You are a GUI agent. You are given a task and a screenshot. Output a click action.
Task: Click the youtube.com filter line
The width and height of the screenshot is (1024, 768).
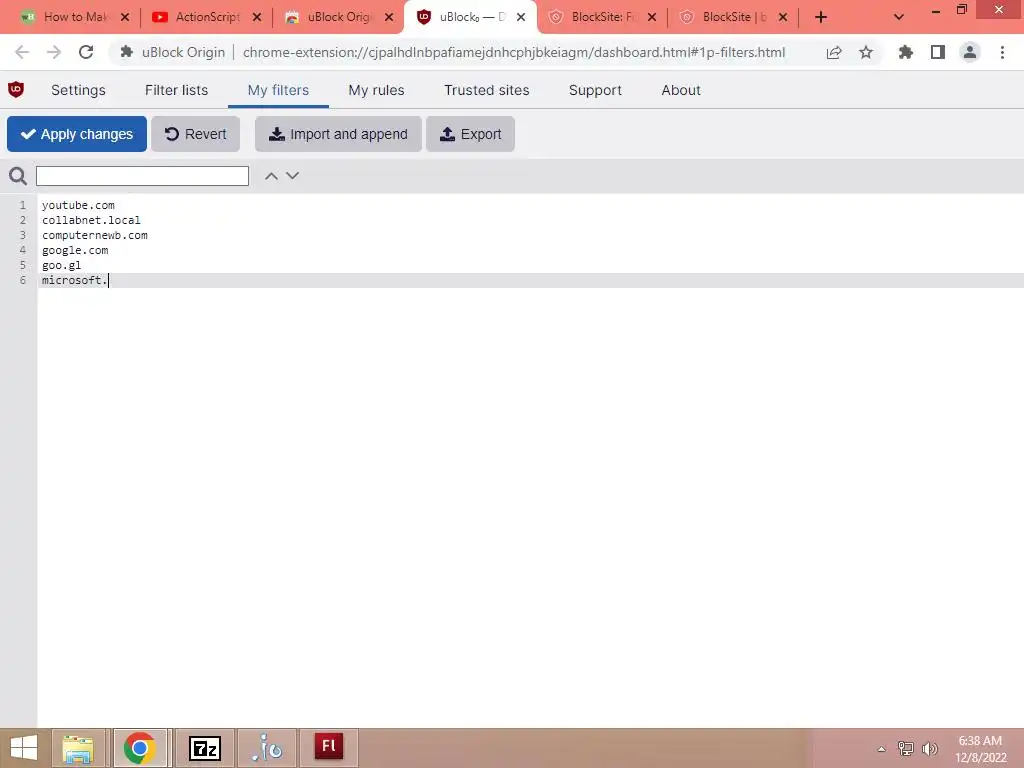click(x=78, y=205)
